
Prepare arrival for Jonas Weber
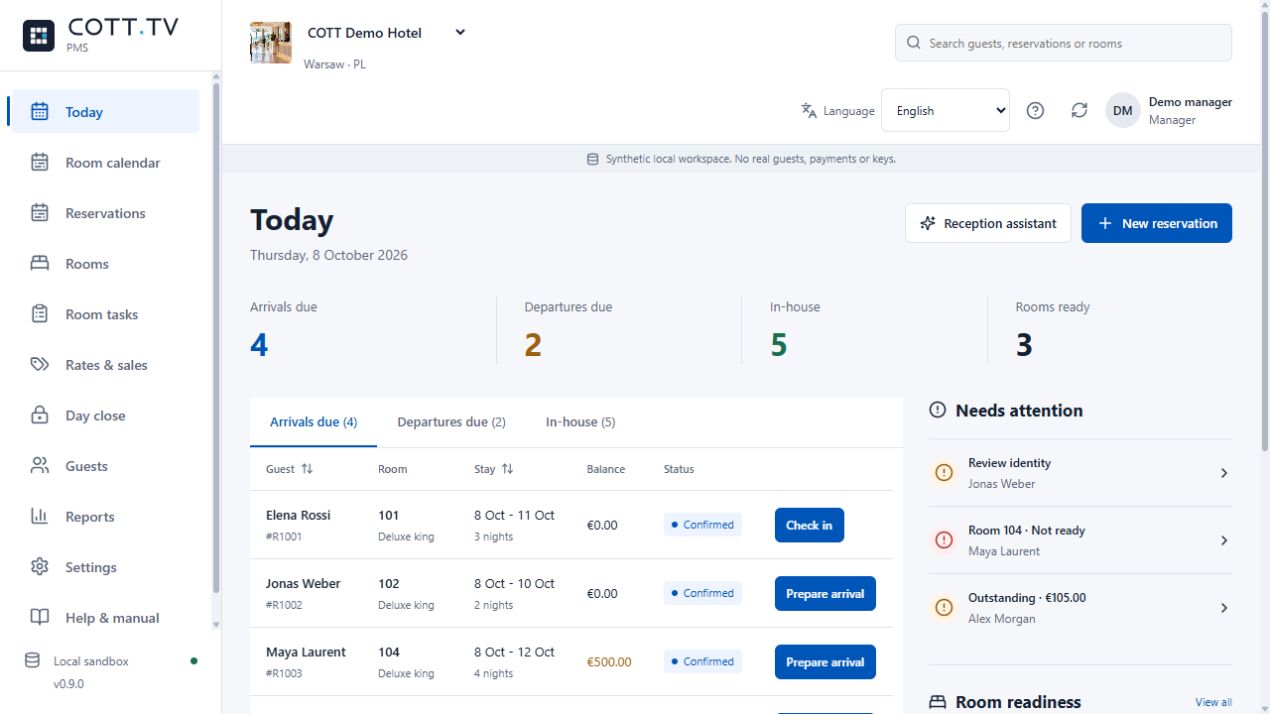[825, 593]
